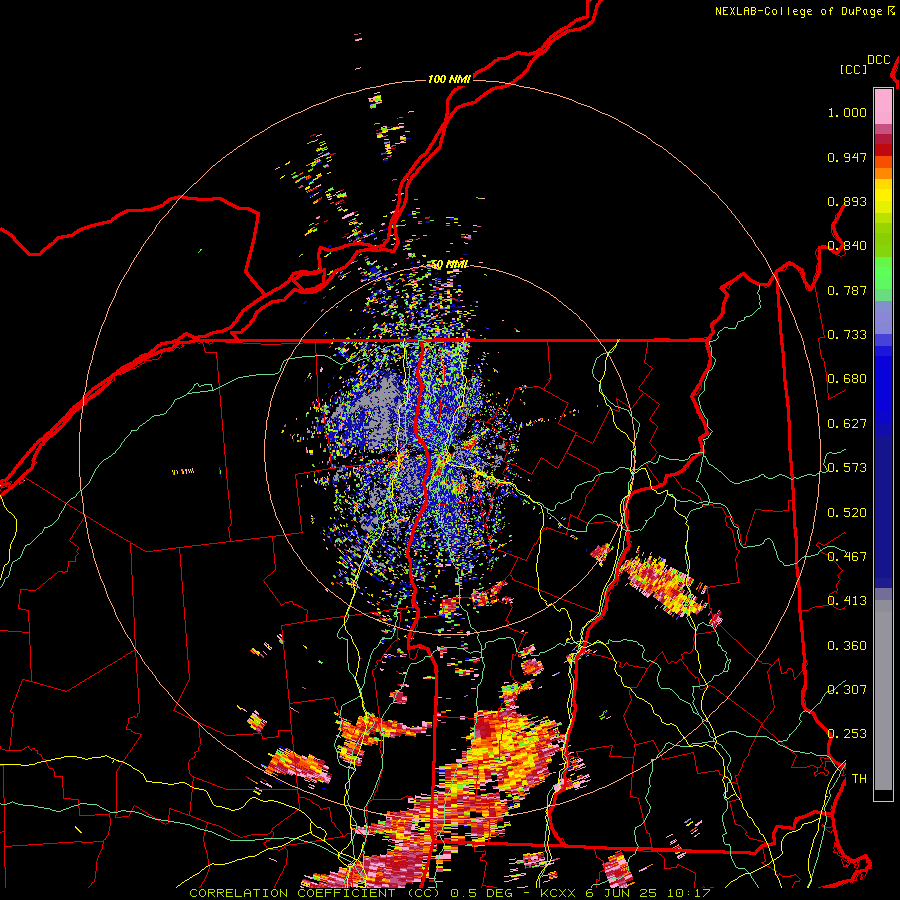The height and width of the screenshot is (900, 900).
Task: Click the 0.840 scale value
Action: [847, 246]
